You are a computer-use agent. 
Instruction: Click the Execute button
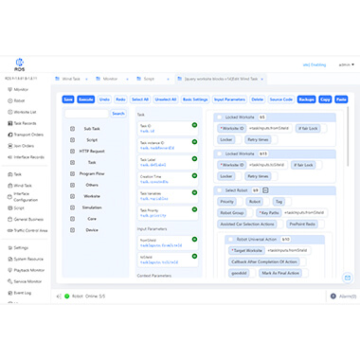pos(86,99)
